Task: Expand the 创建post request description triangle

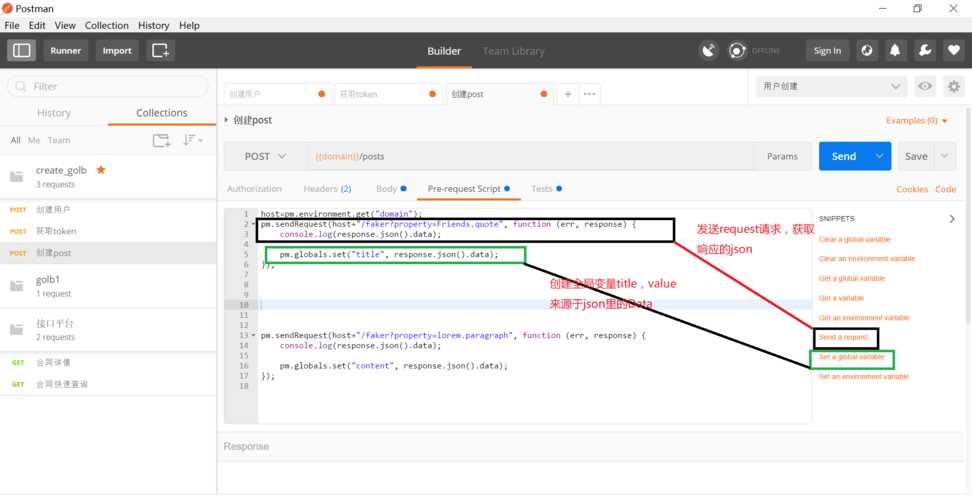Action: pos(227,120)
